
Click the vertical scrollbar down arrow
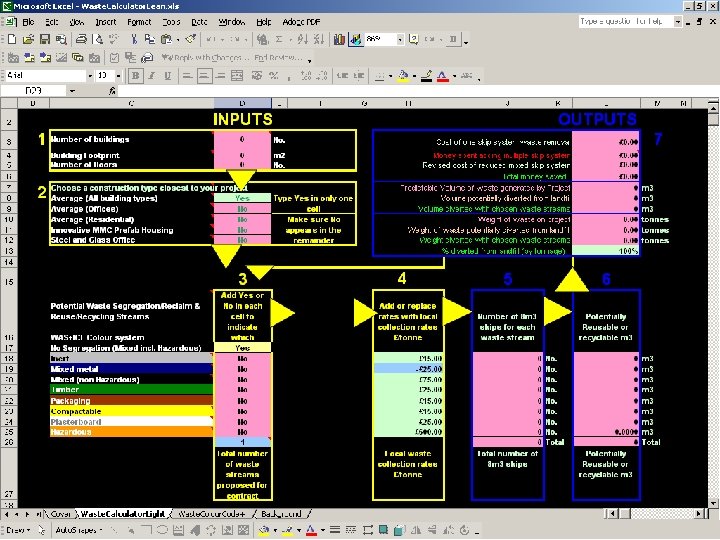coord(712,502)
